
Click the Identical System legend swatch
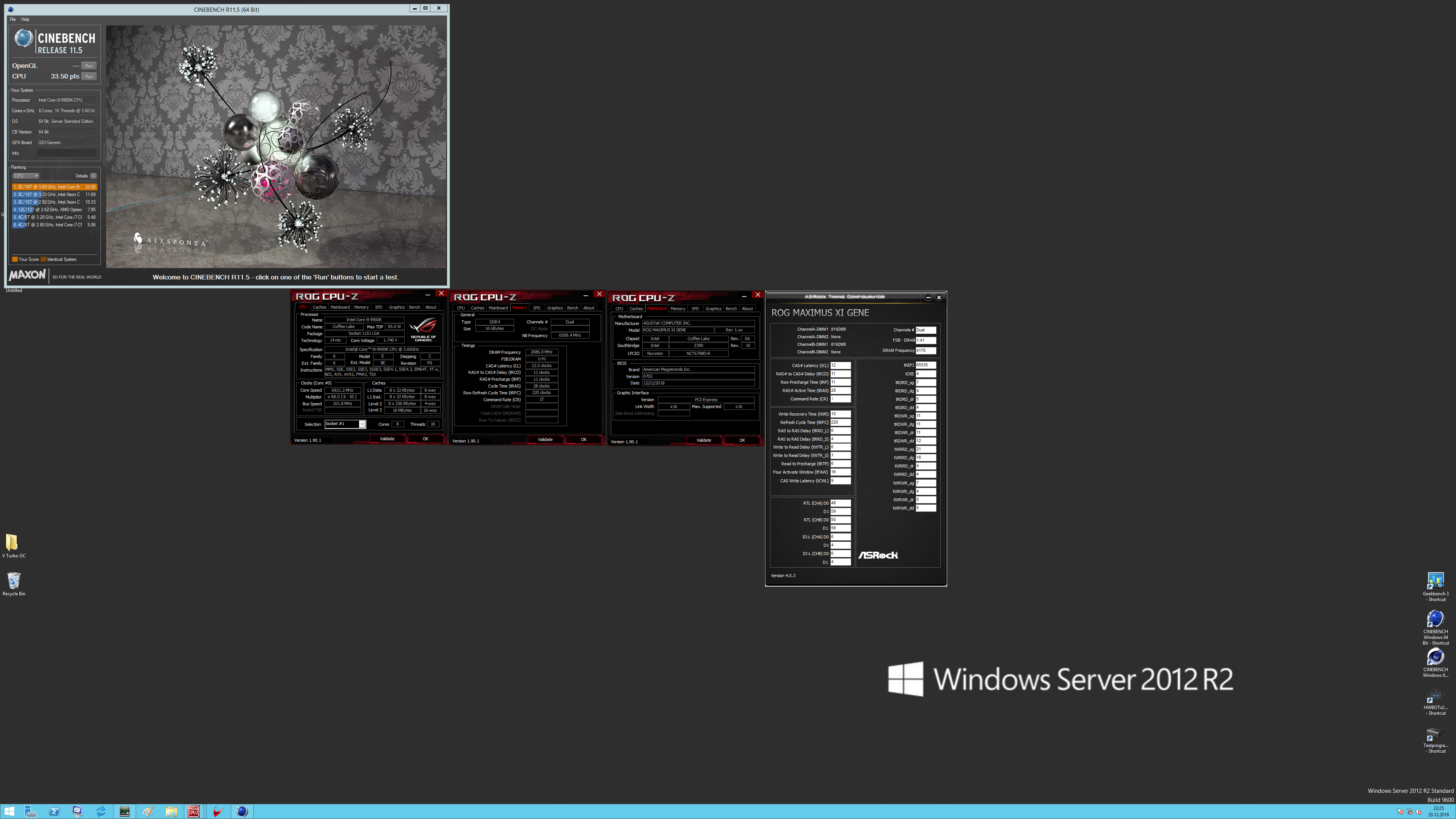[43, 259]
